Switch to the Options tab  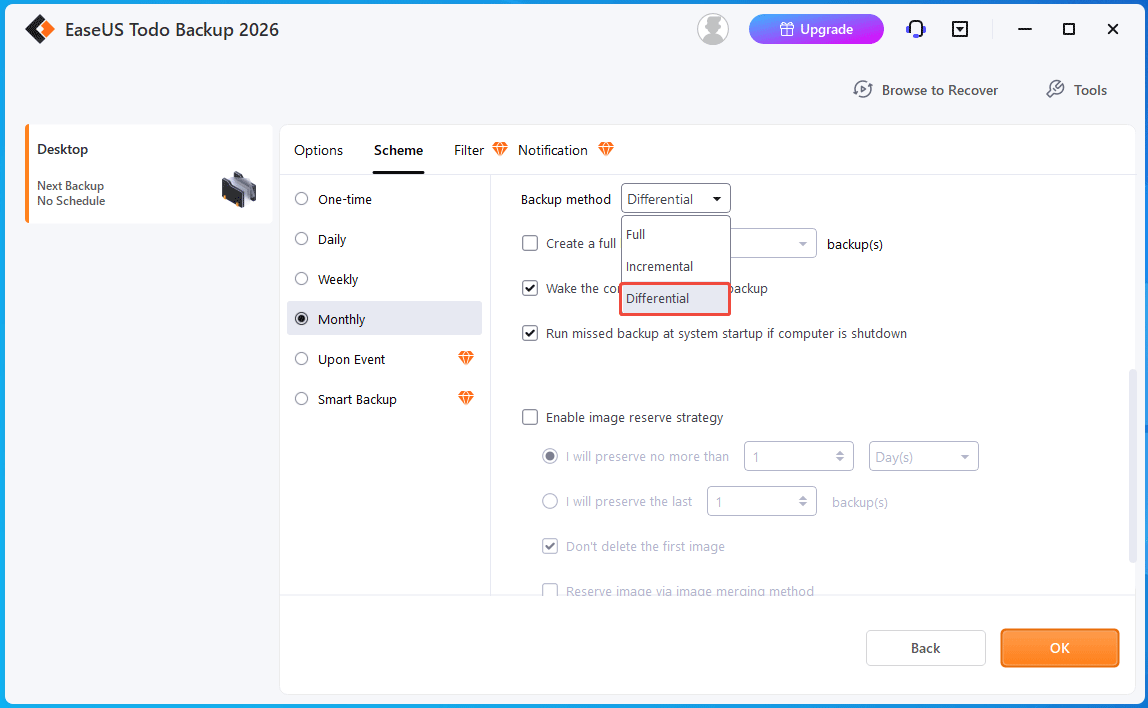tap(318, 149)
